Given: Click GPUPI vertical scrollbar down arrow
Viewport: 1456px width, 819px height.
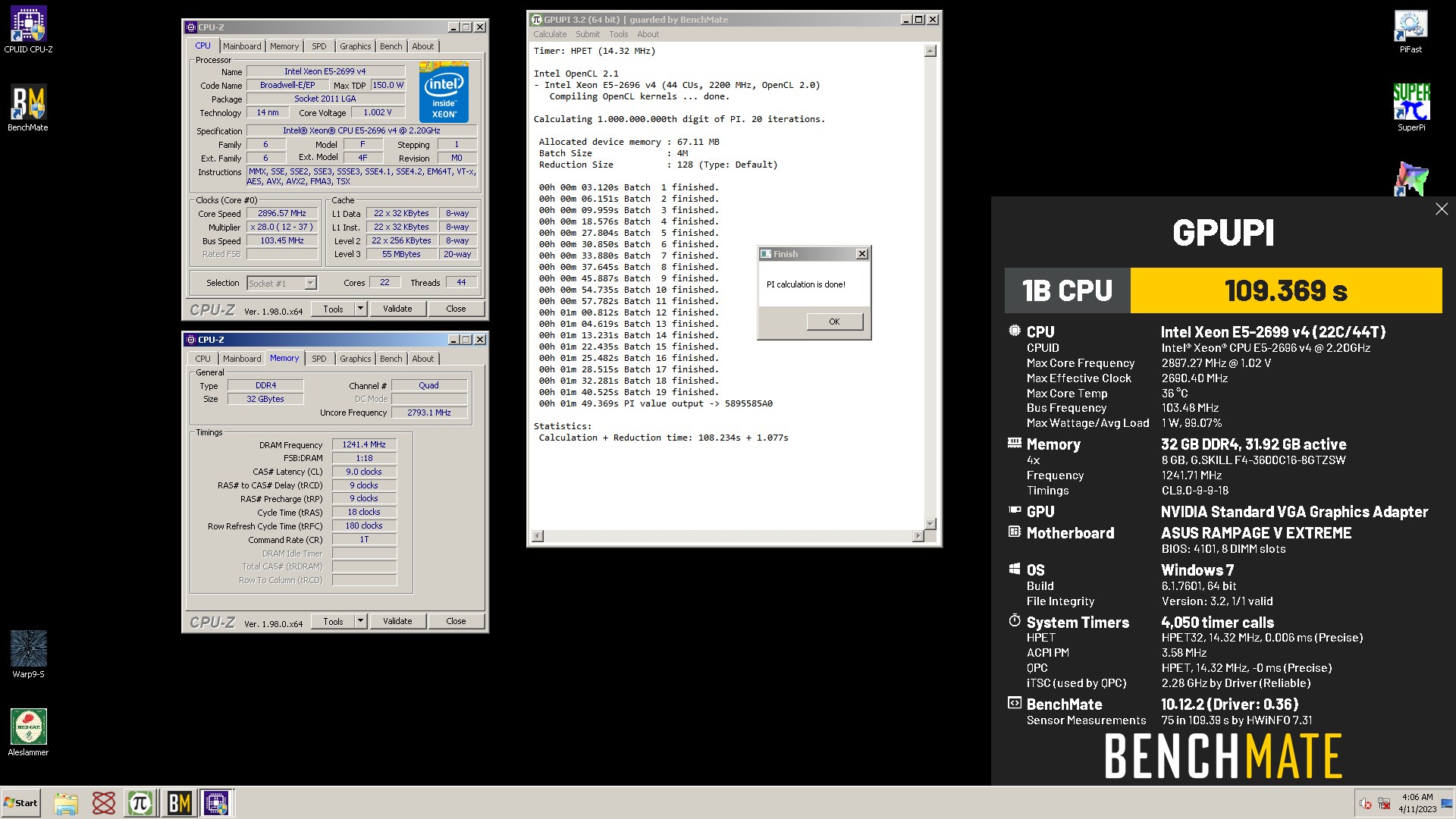Looking at the screenshot, I should point(930,524).
